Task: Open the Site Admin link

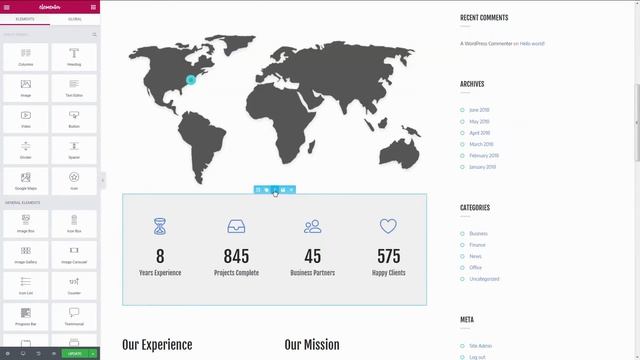Action: [x=480, y=346]
